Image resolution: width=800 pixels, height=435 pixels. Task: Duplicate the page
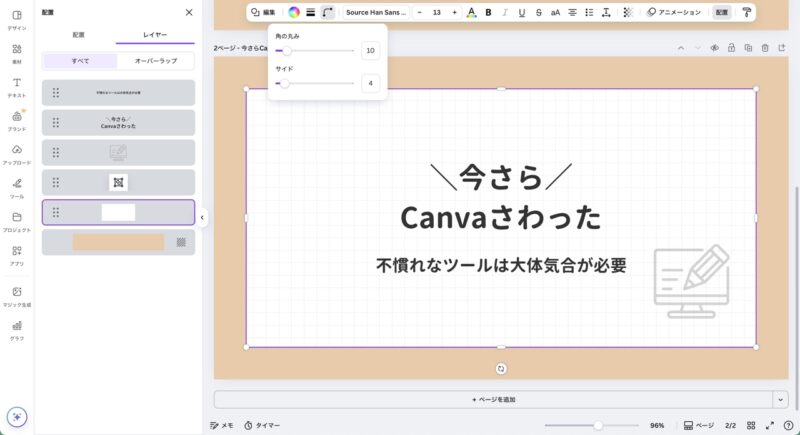(748, 48)
